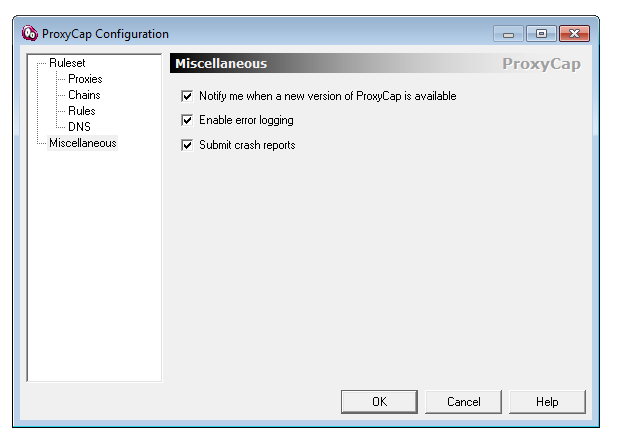Click the gray ProxyCap logo text in the banner
This screenshot has width=620, height=446.
coord(540,65)
